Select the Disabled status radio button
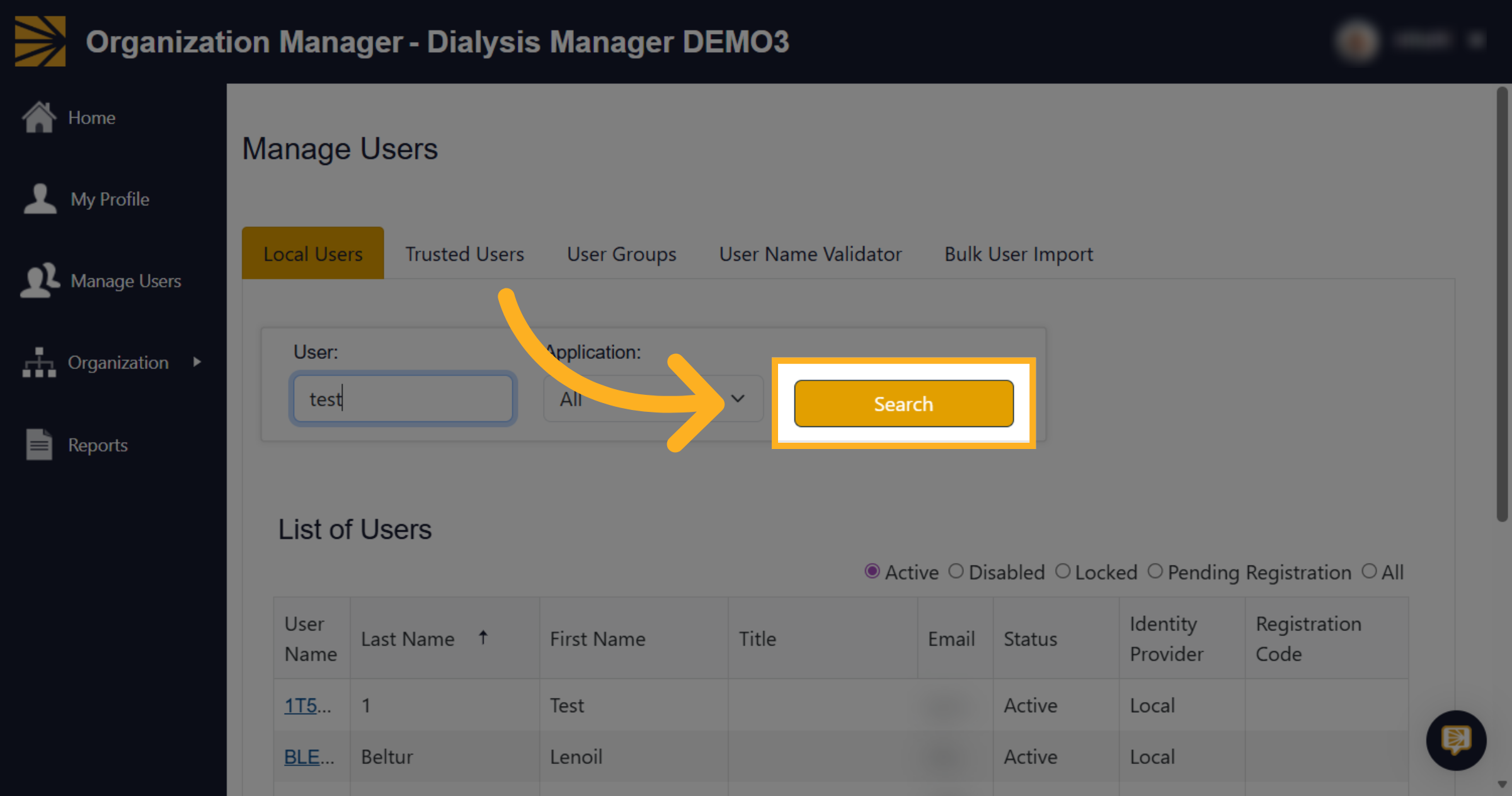Screen dimensions: 1512x796 [956, 571]
